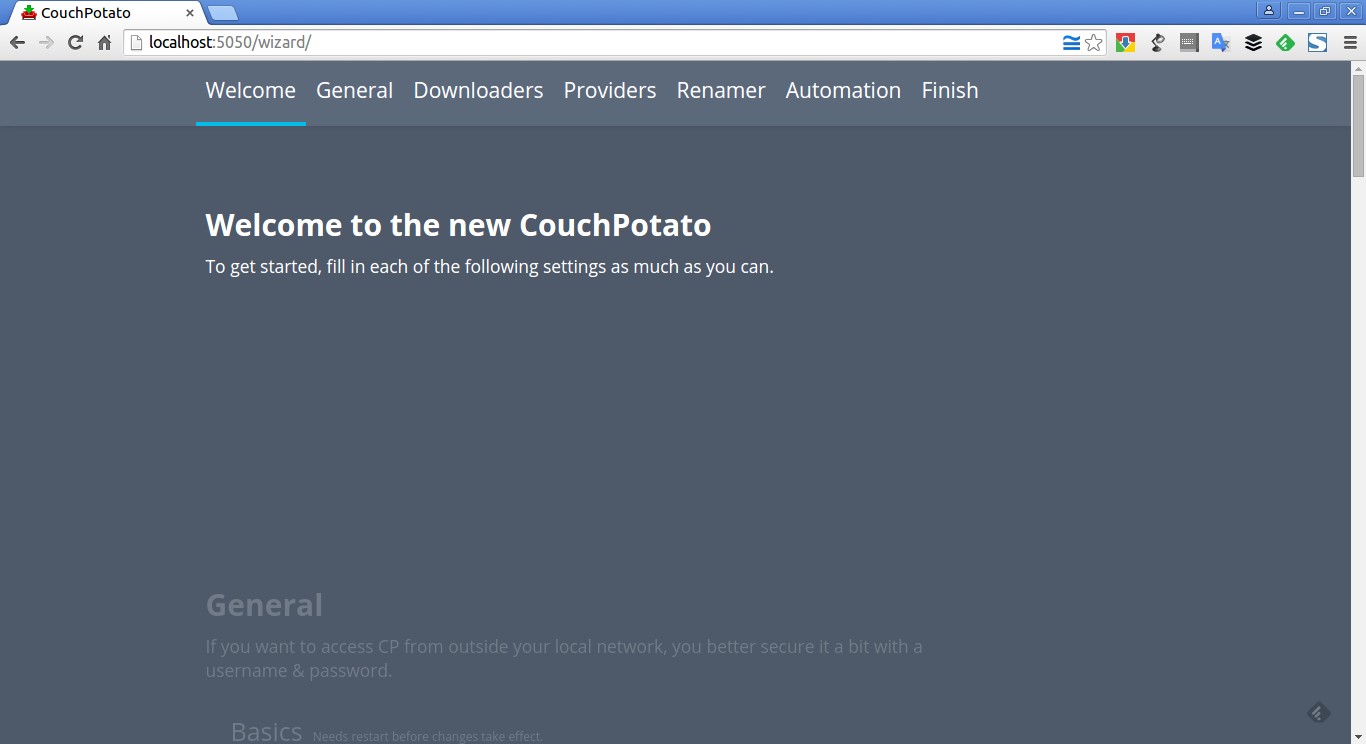Select the Providers wizard tab
Image resolution: width=1366 pixels, height=744 pixels.
(610, 90)
